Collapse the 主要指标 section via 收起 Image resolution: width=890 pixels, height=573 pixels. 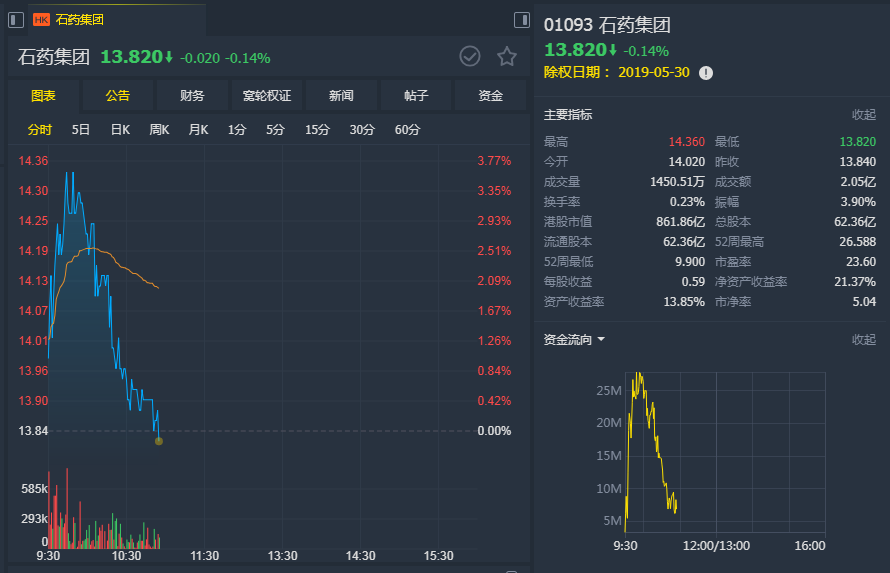[863, 115]
